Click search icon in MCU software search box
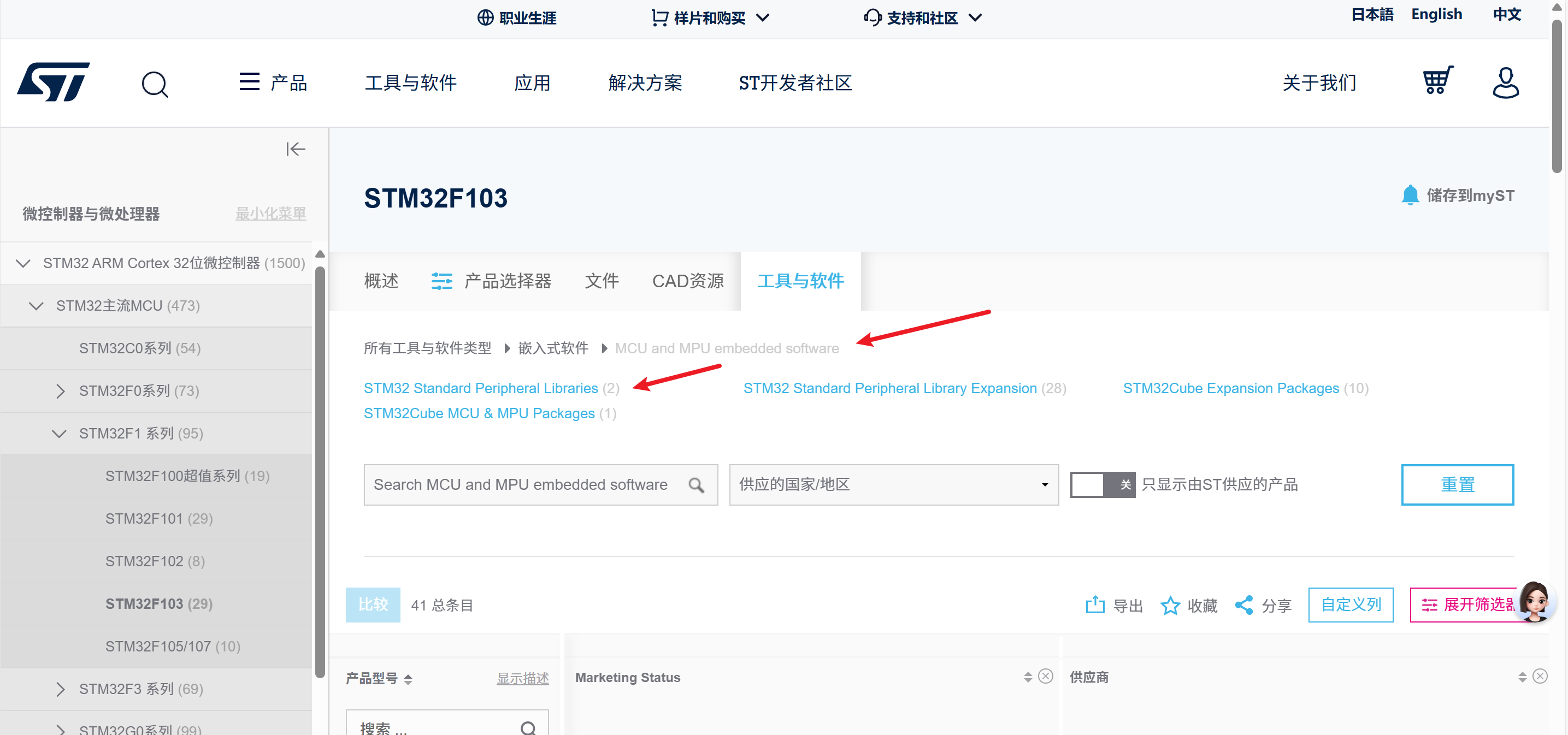Screen dimensions: 1568x735 tap(697, 485)
